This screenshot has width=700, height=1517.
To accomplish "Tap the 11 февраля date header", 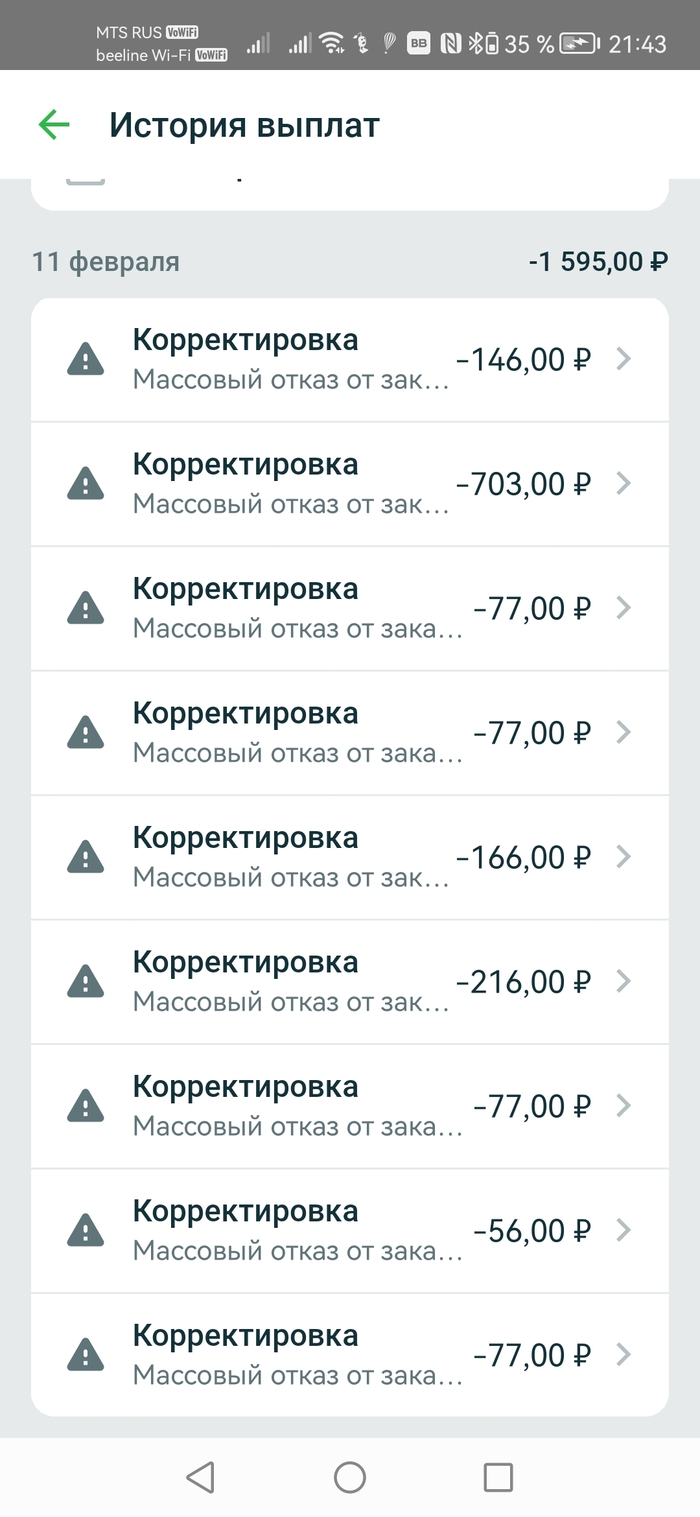I will click(106, 262).
